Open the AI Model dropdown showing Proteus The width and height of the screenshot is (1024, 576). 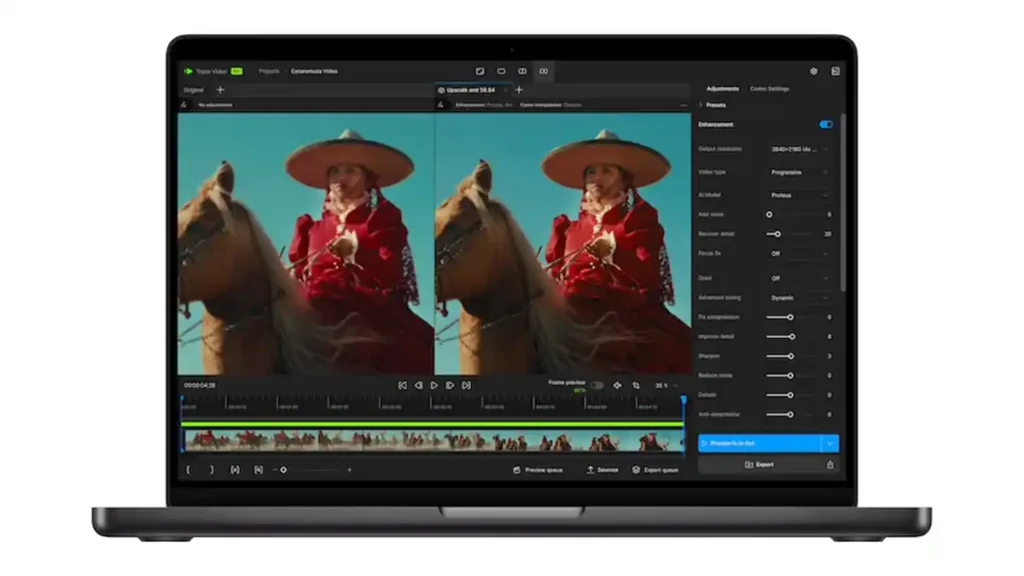point(798,195)
